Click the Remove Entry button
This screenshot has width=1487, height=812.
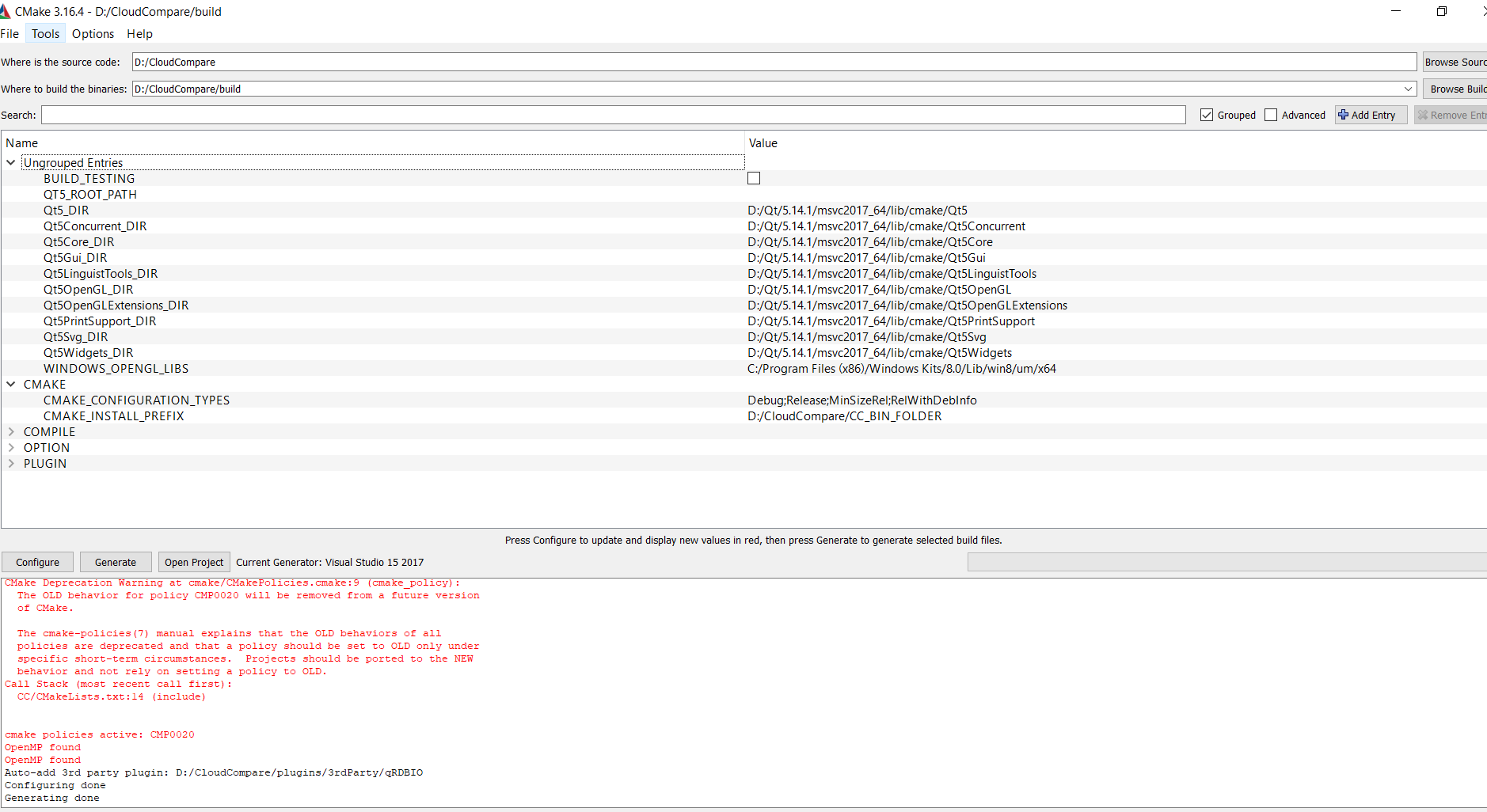[x=1451, y=115]
